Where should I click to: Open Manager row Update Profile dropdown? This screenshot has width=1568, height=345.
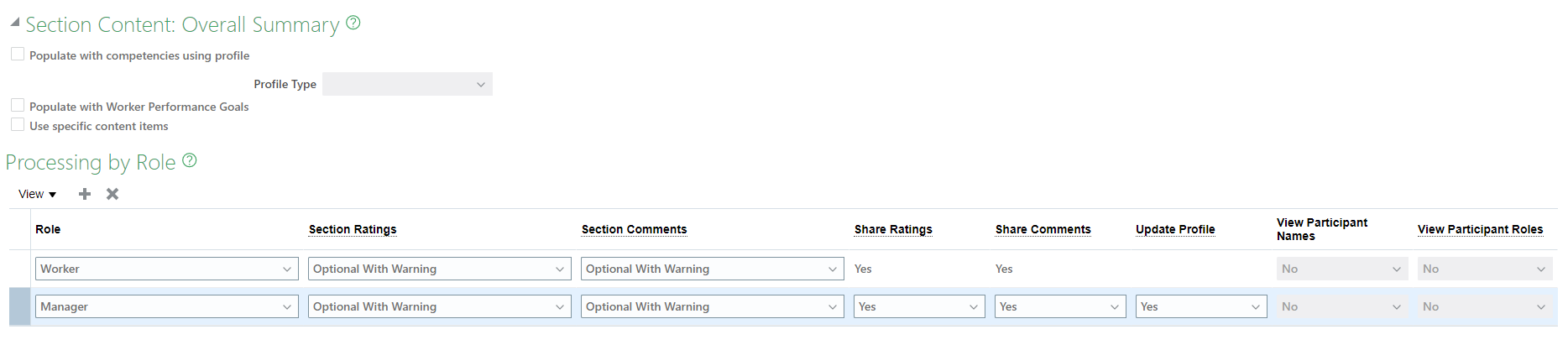pos(1201,306)
